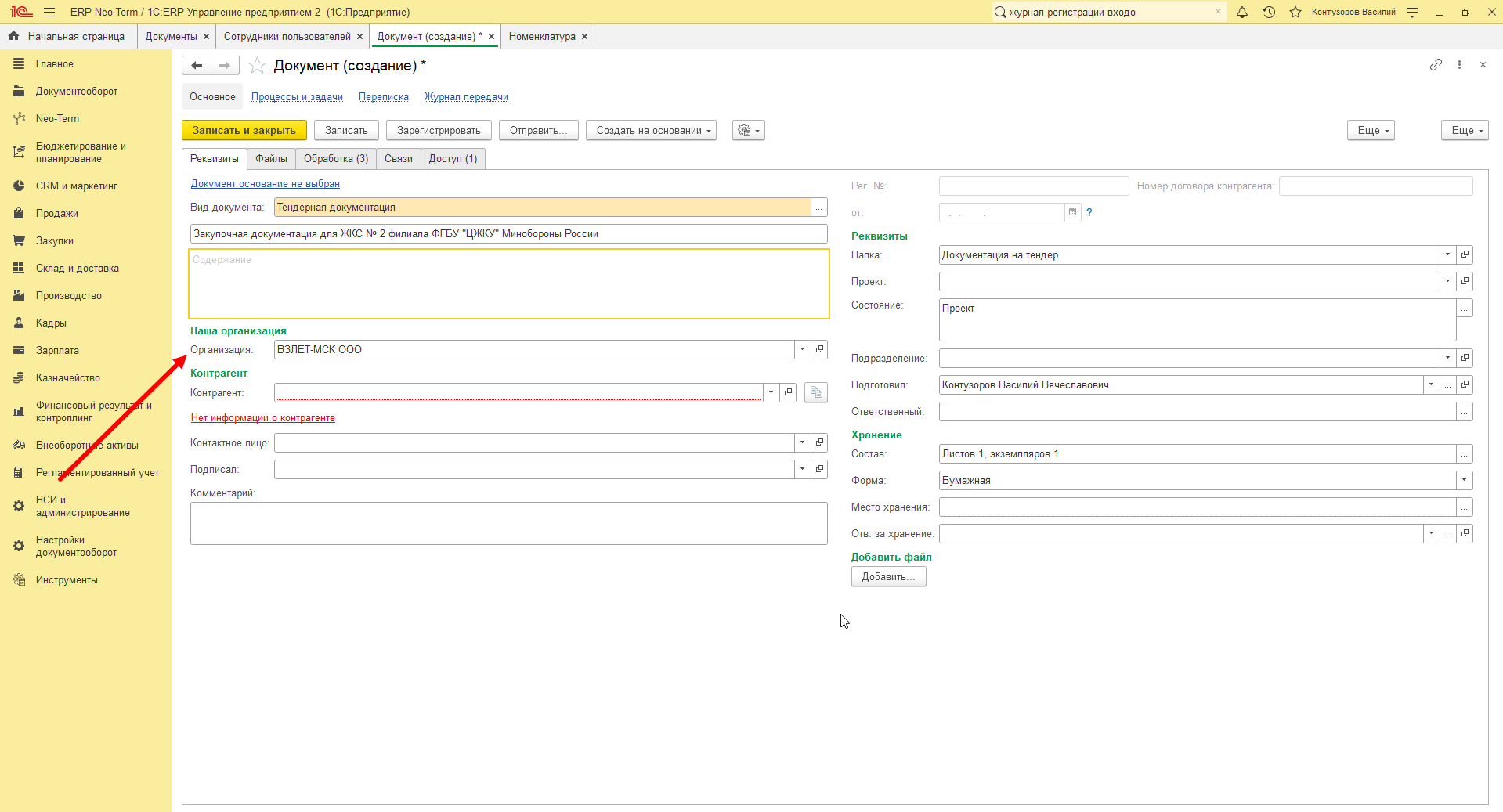
Task: Open Создать на основании dropdown
Action: [x=653, y=131]
